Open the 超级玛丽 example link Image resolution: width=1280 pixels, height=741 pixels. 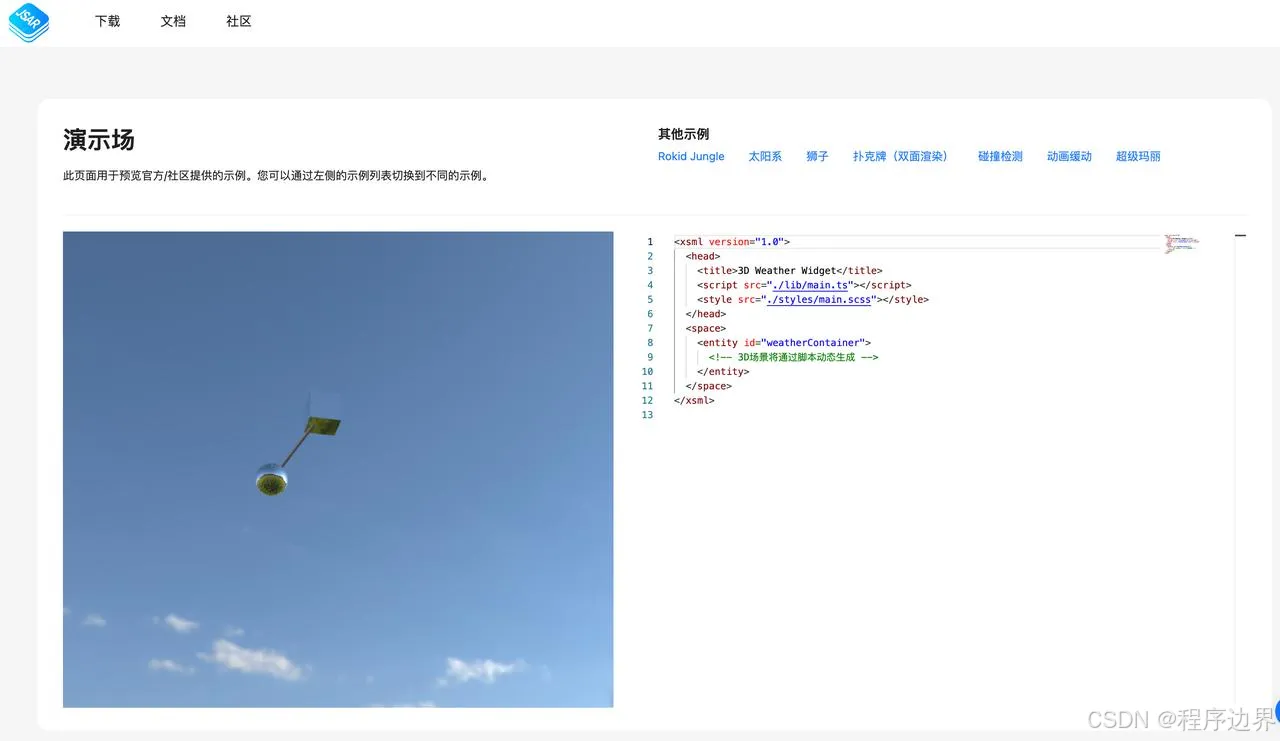tap(1138, 156)
